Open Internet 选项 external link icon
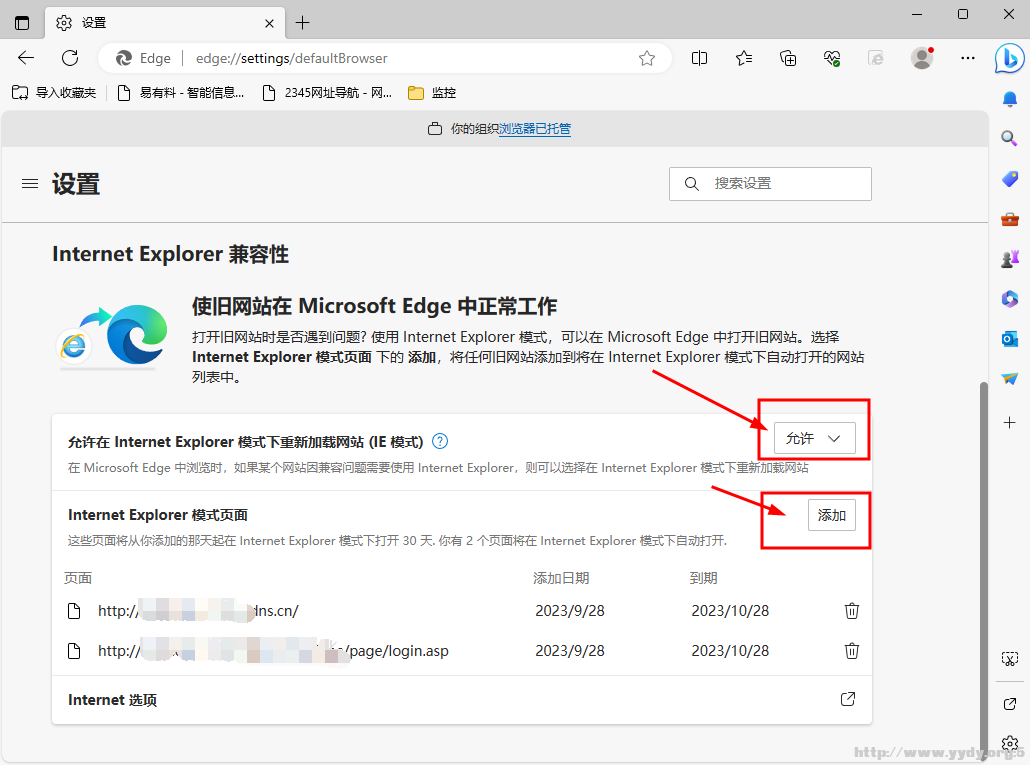This screenshot has width=1030, height=765. [848, 699]
